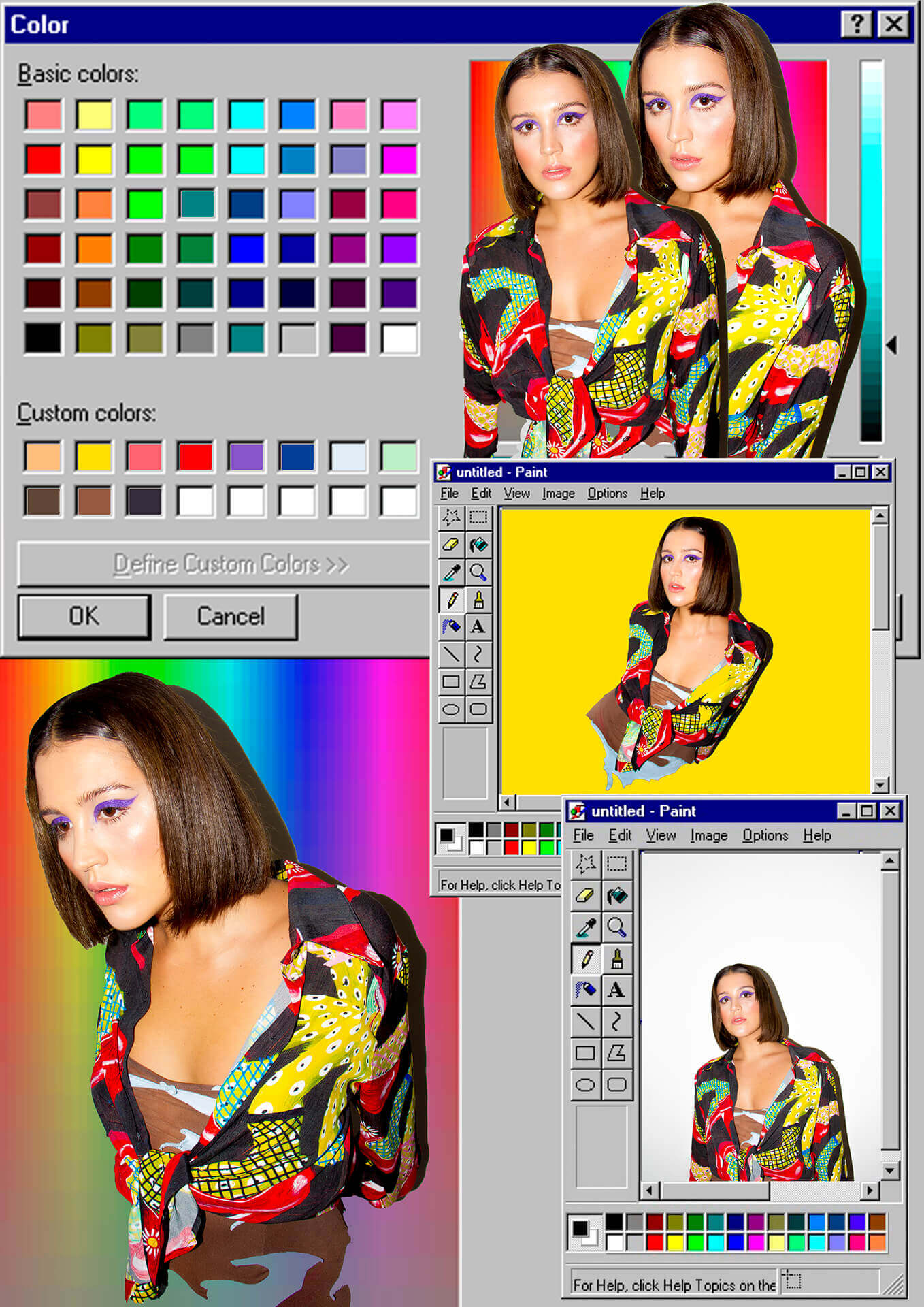The width and height of the screenshot is (924, 1307).
Task: Choose Fill With Color bucket in upper Paint window
Action: (x=478, y=545)
